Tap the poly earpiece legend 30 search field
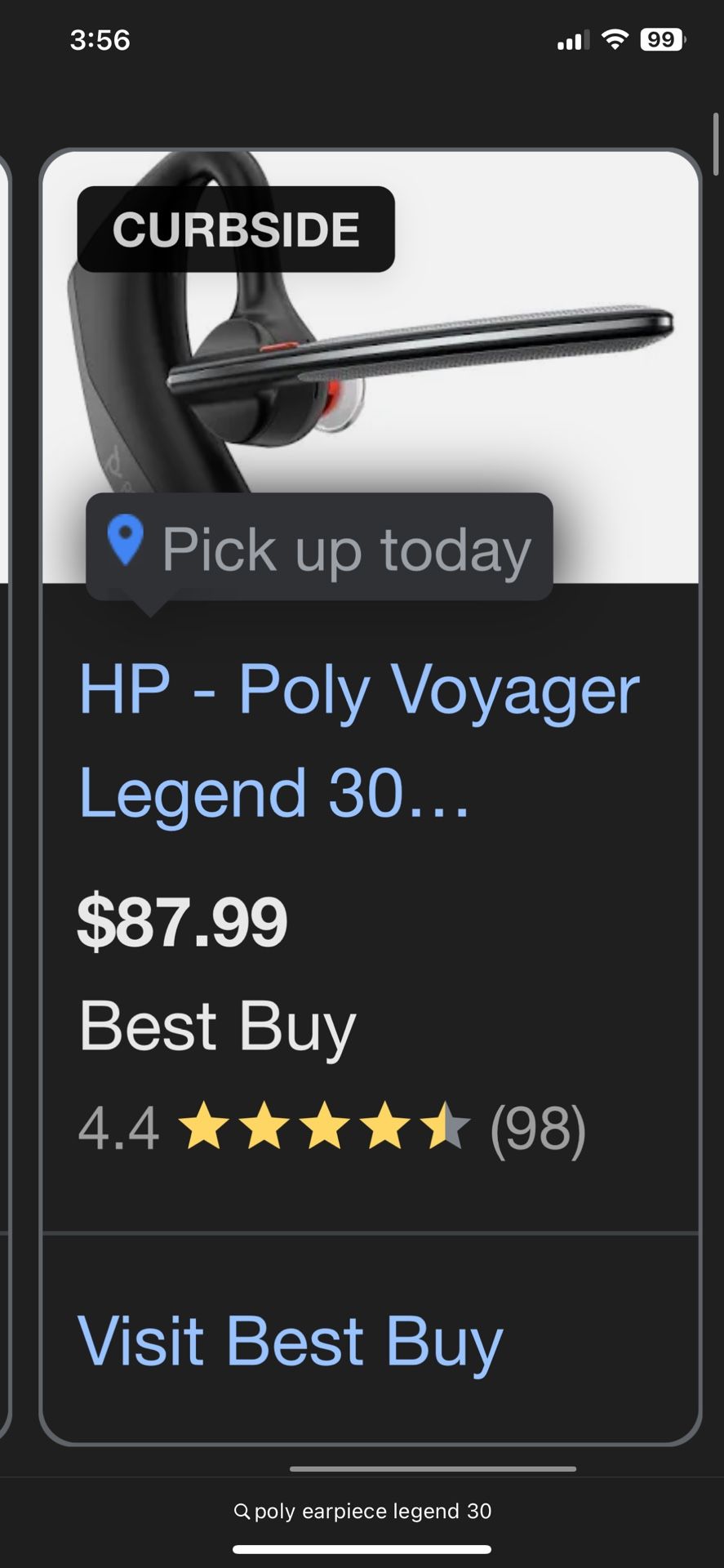The image size is (724, 1568). [x=372, y=1512]
